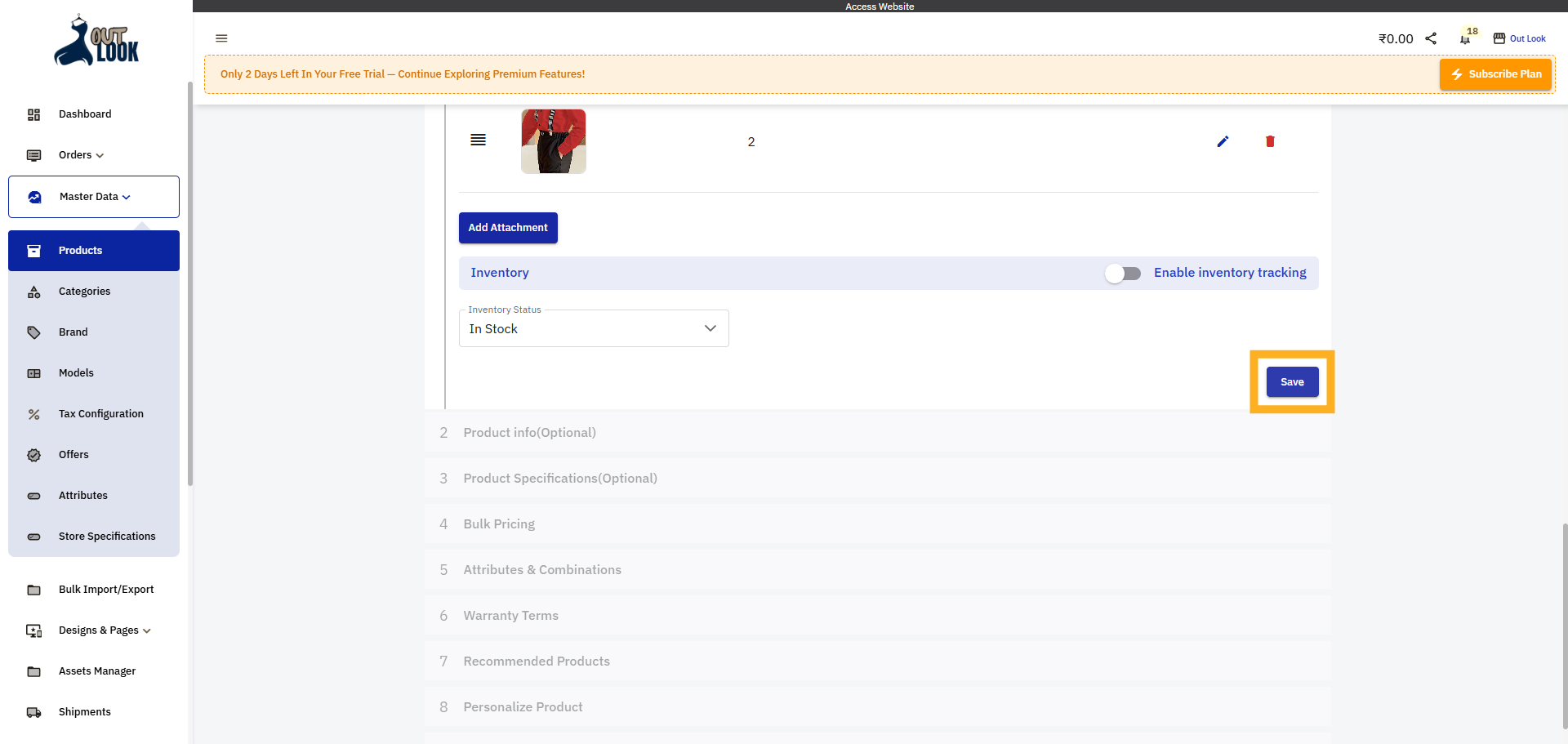1568x744 pixels.
Task: Click the Orders list icon
Action: click(33, 155)
